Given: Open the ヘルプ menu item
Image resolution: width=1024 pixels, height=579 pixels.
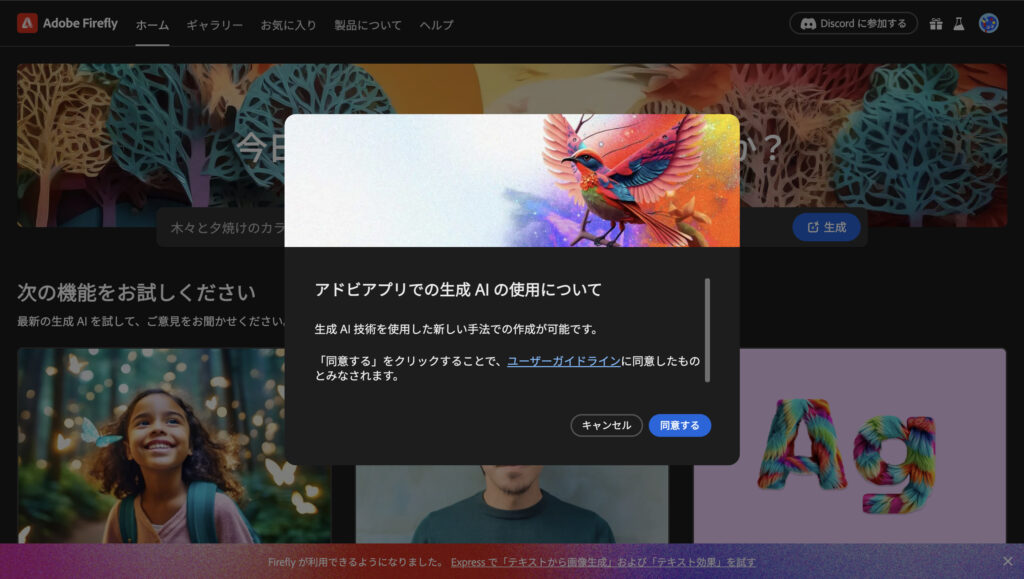Looking at the screenshot, I should click(x=436, y=25).
